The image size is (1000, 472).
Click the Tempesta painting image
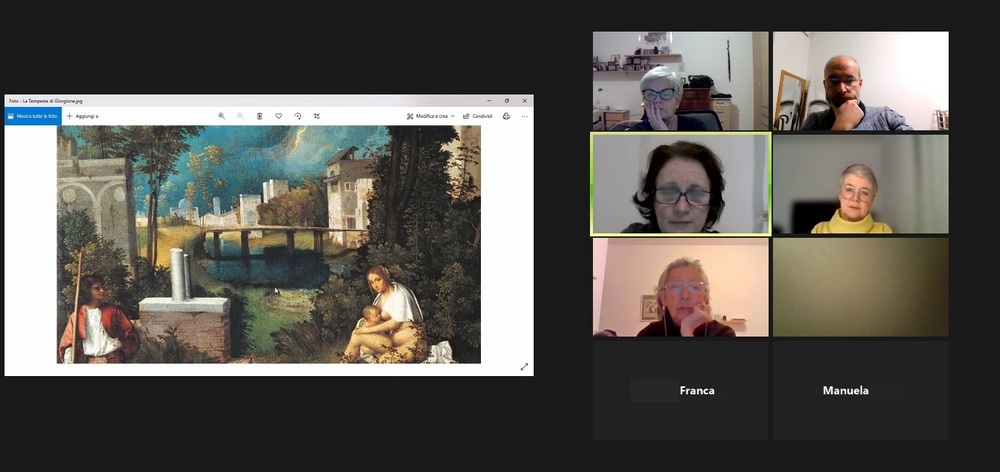coord(268,244)
